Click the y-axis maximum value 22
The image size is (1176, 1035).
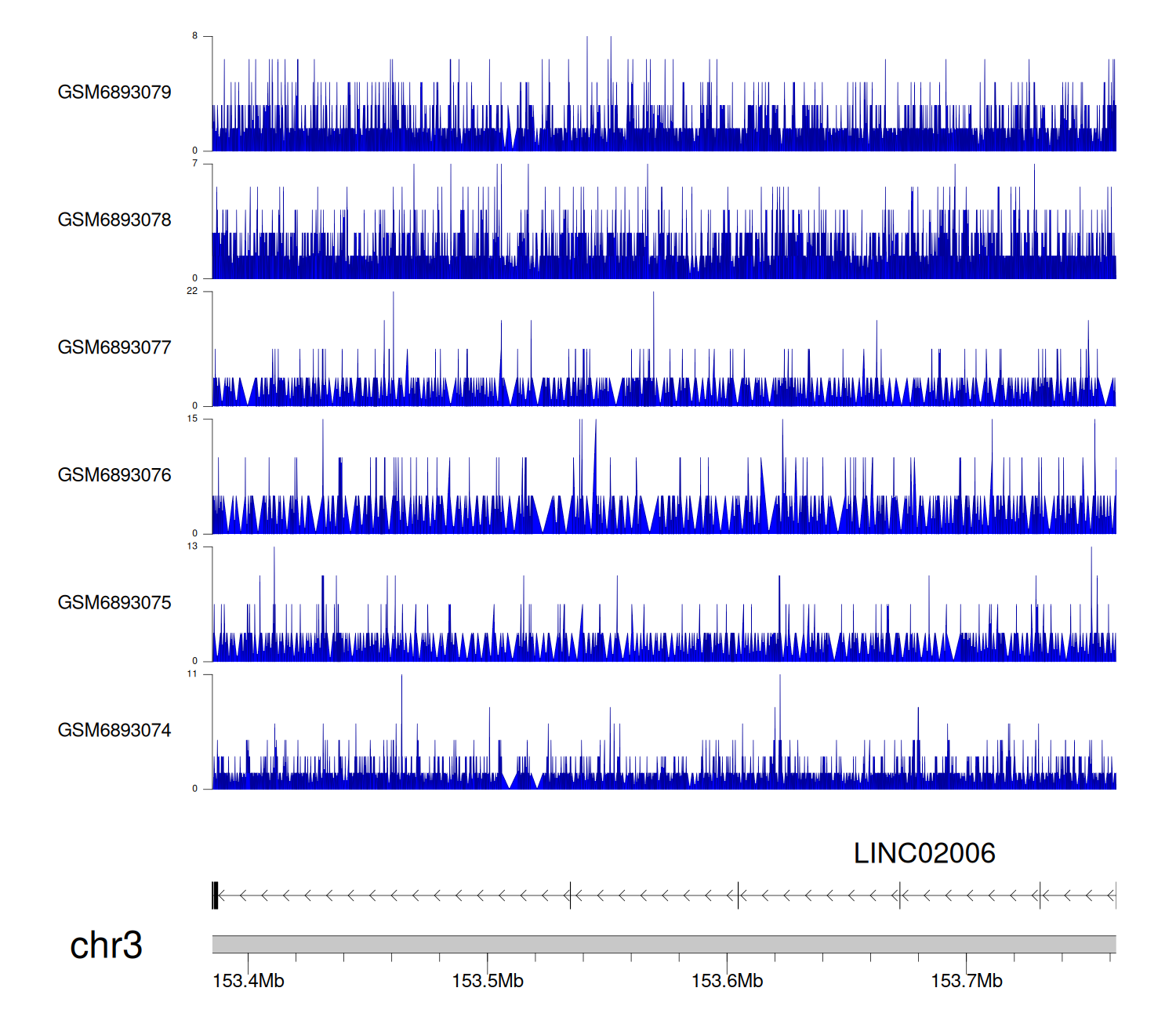pos(192,291)
